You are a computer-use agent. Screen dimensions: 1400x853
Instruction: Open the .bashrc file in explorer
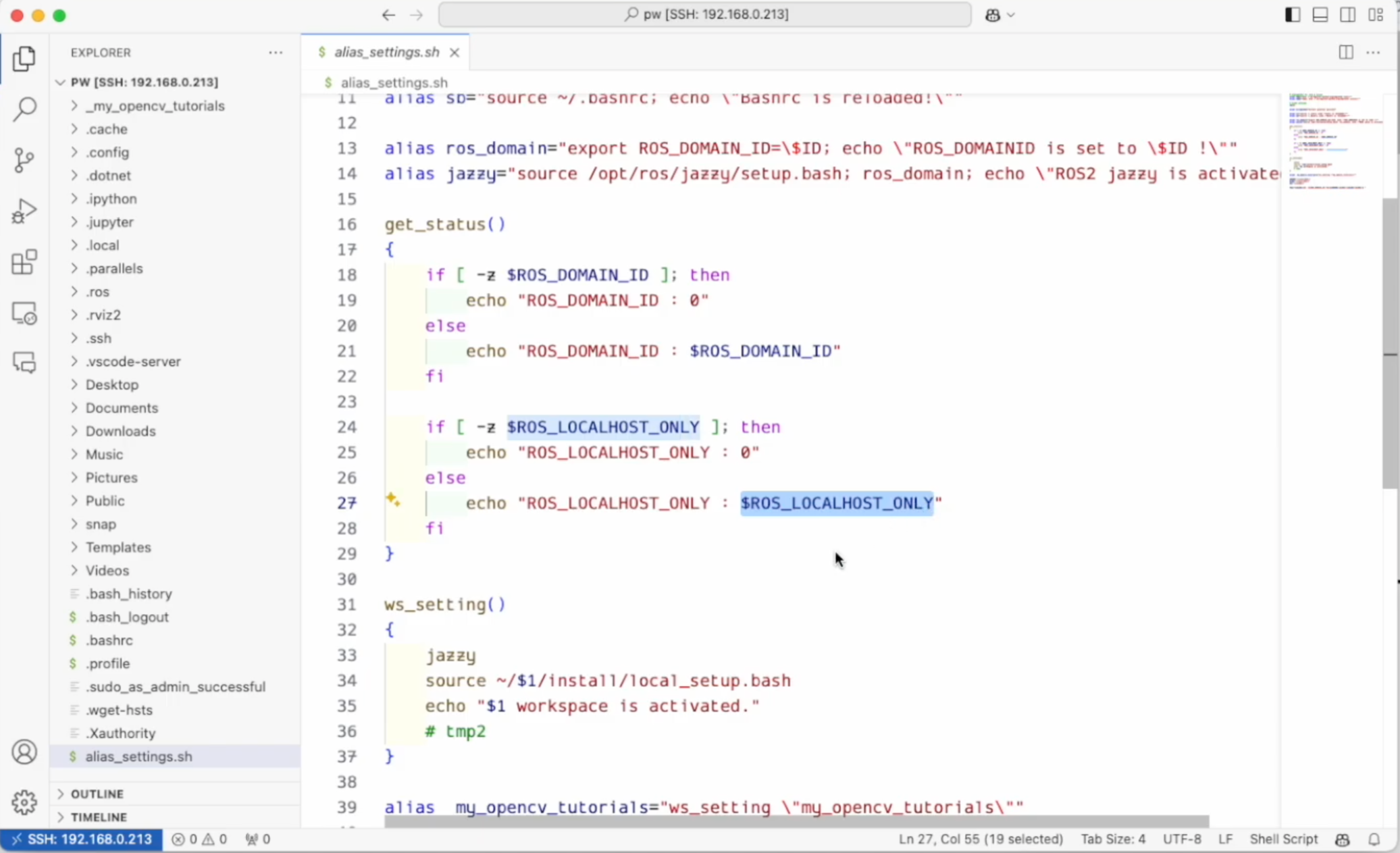(x=109, y=640)
